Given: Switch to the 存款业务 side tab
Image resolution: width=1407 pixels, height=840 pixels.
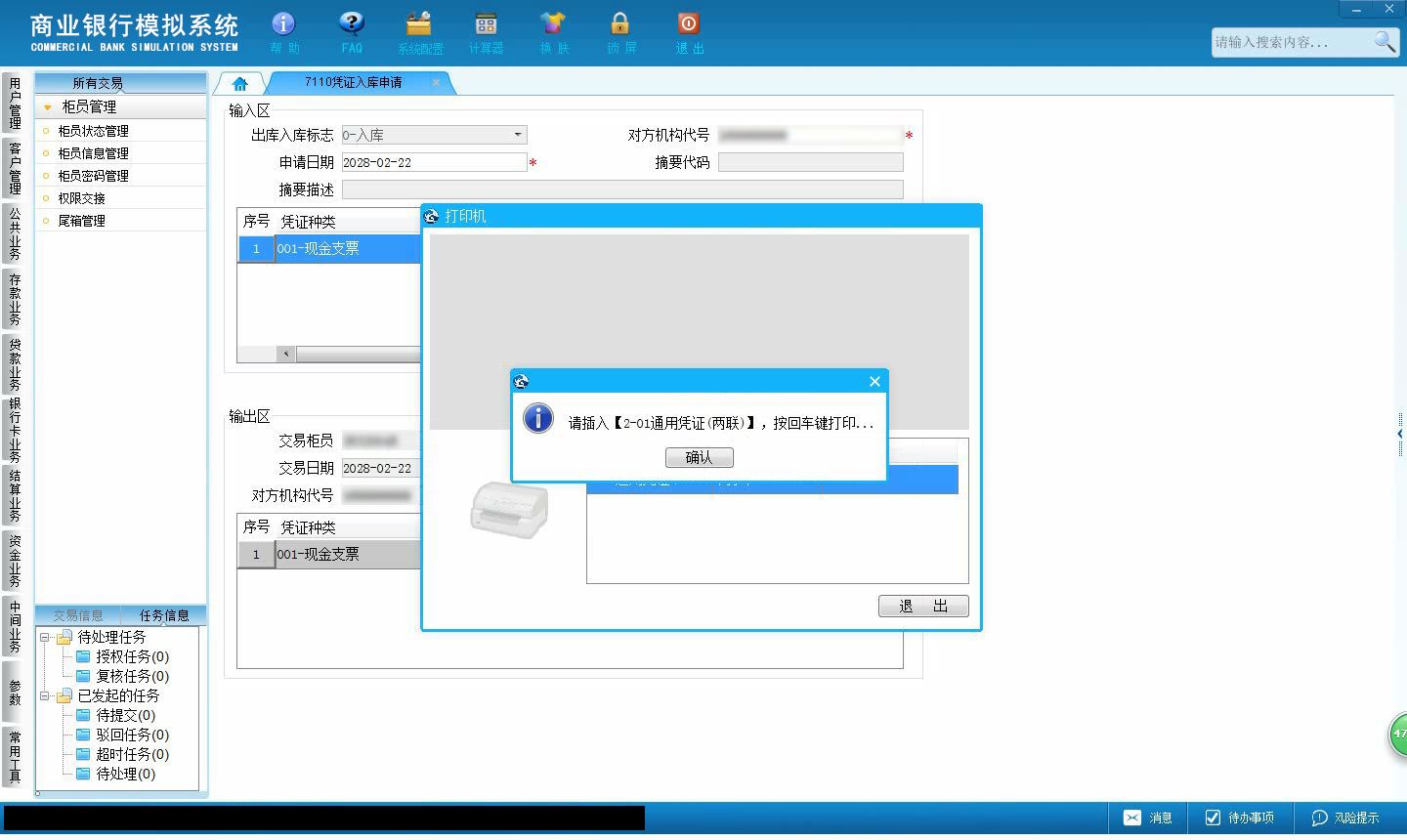Looking at the screenshot, I should point(14,299).
